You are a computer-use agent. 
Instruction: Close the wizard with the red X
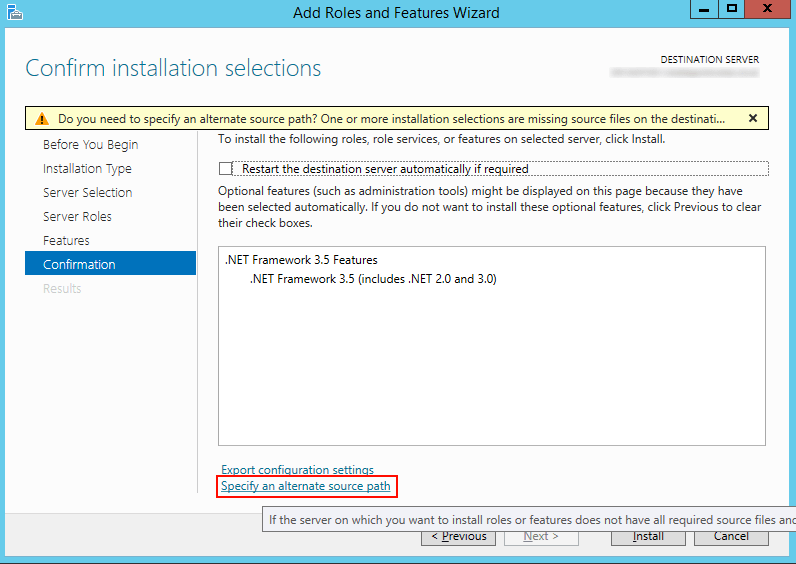(769, 9)
